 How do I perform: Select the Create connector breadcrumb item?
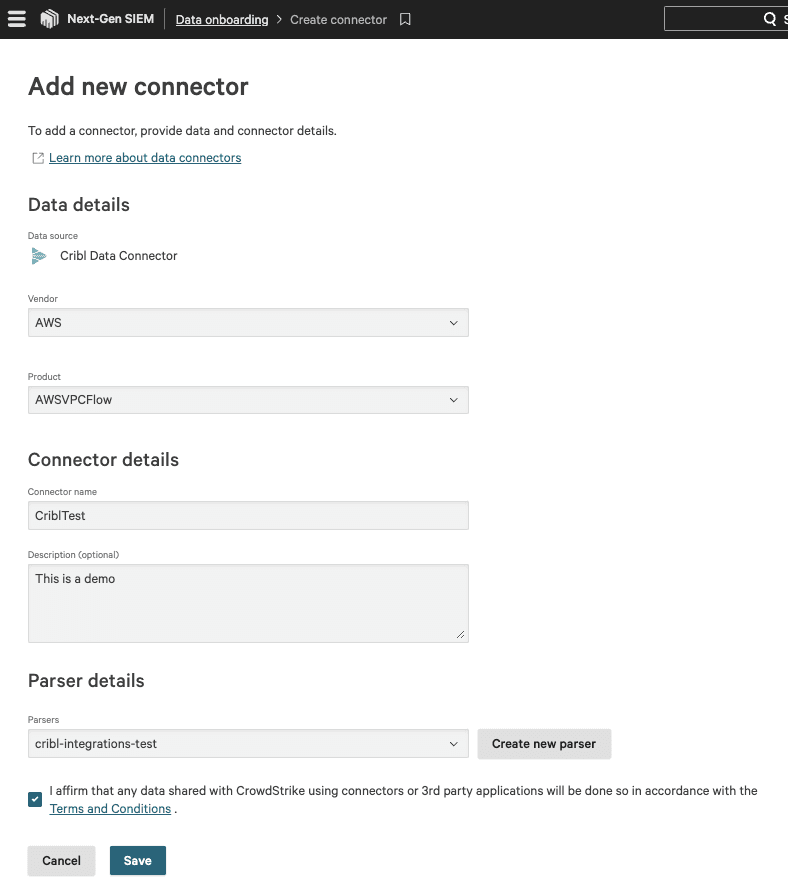pos(338,19)
